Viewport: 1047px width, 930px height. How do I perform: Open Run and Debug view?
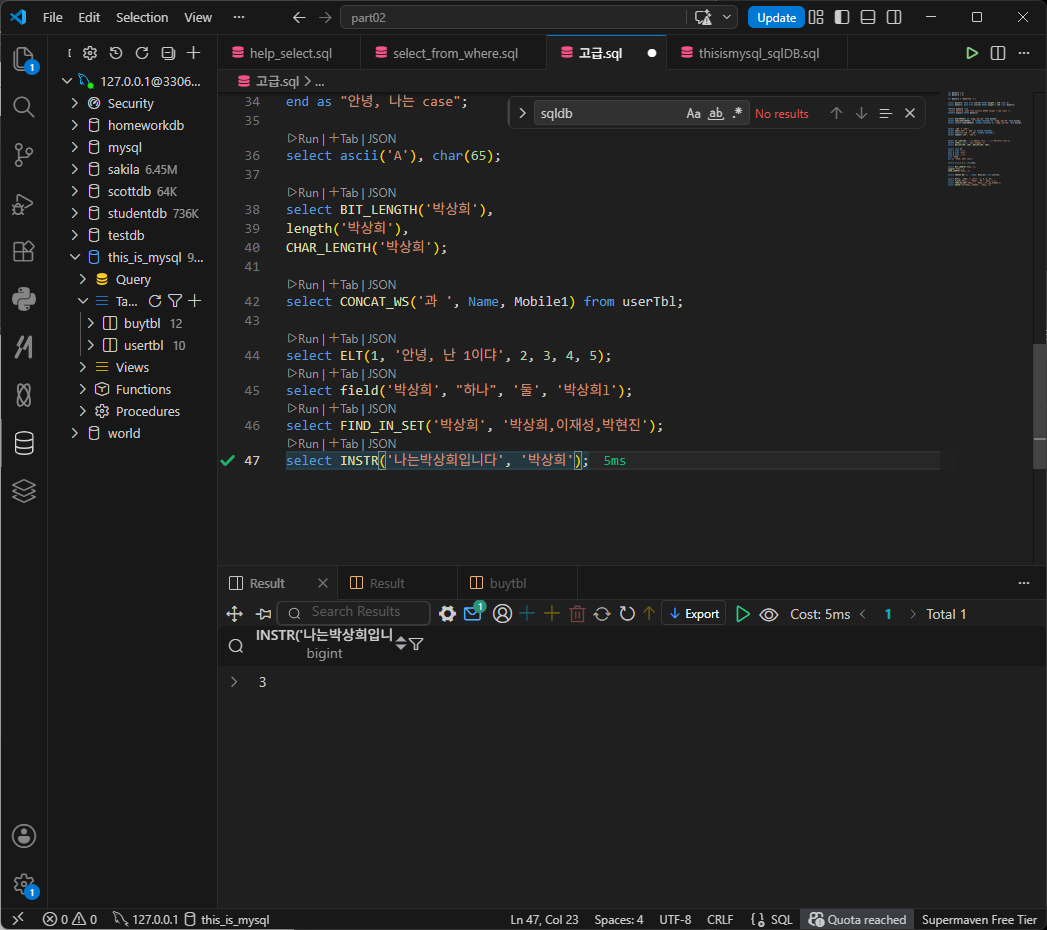coord(24,204)
